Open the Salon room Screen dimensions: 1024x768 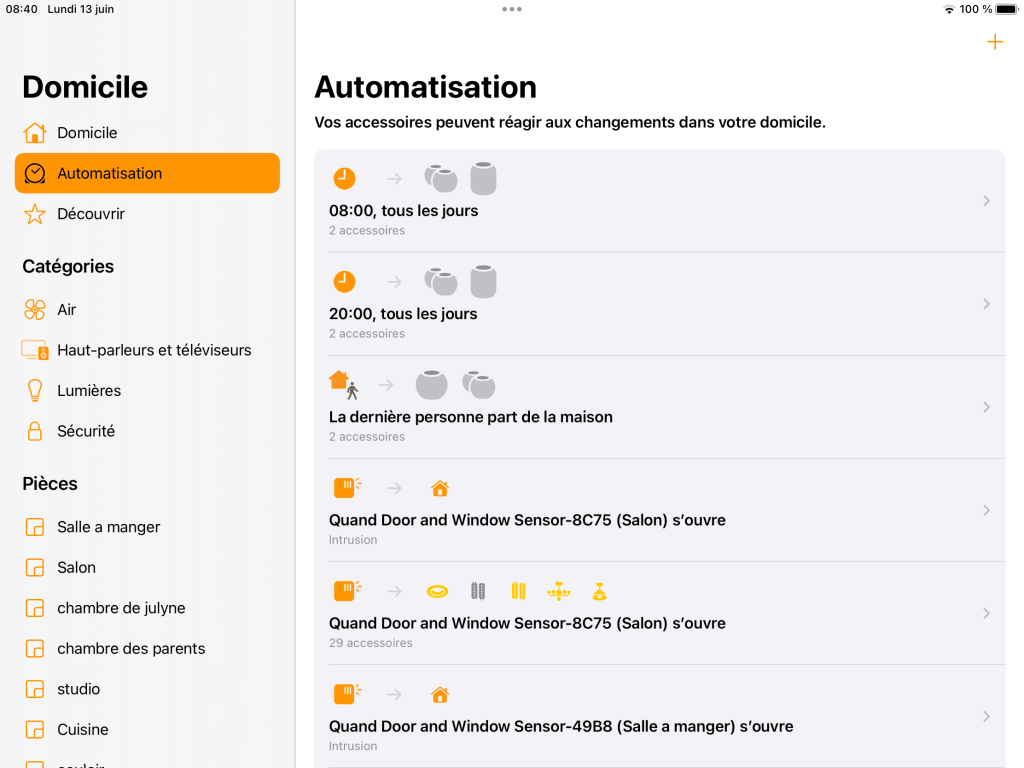pyautogui.click(x=76, y=568)
